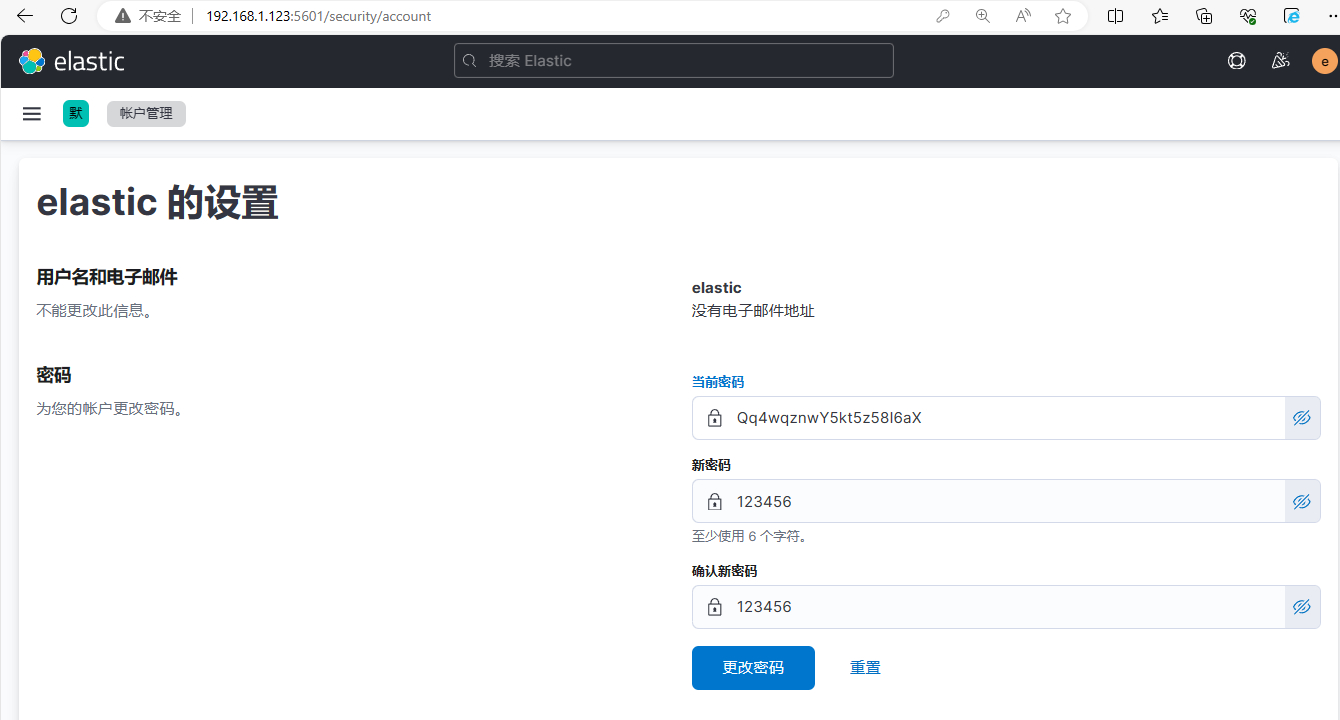
Task: Click the 搜索 Elastic search box
Action: [x=673, y=61]
